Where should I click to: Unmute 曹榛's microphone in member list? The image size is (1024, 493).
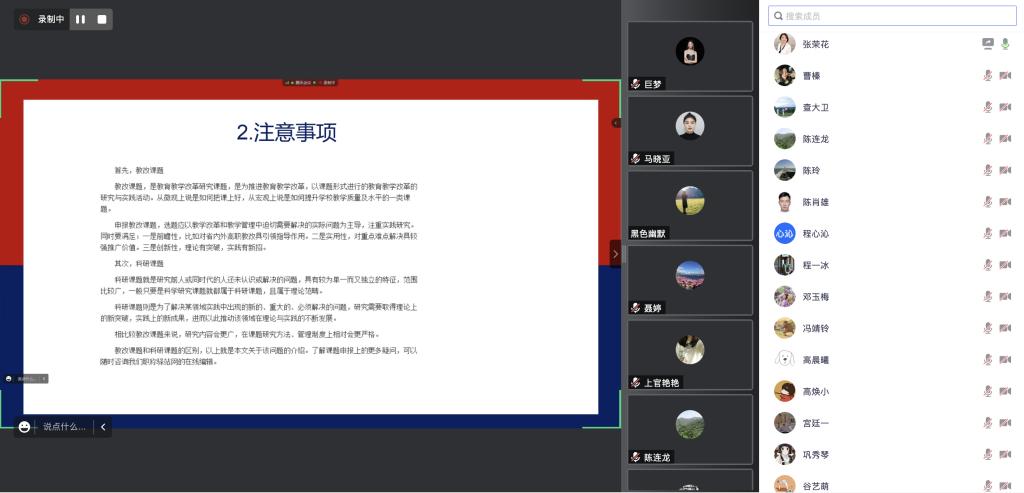[988, 76]
